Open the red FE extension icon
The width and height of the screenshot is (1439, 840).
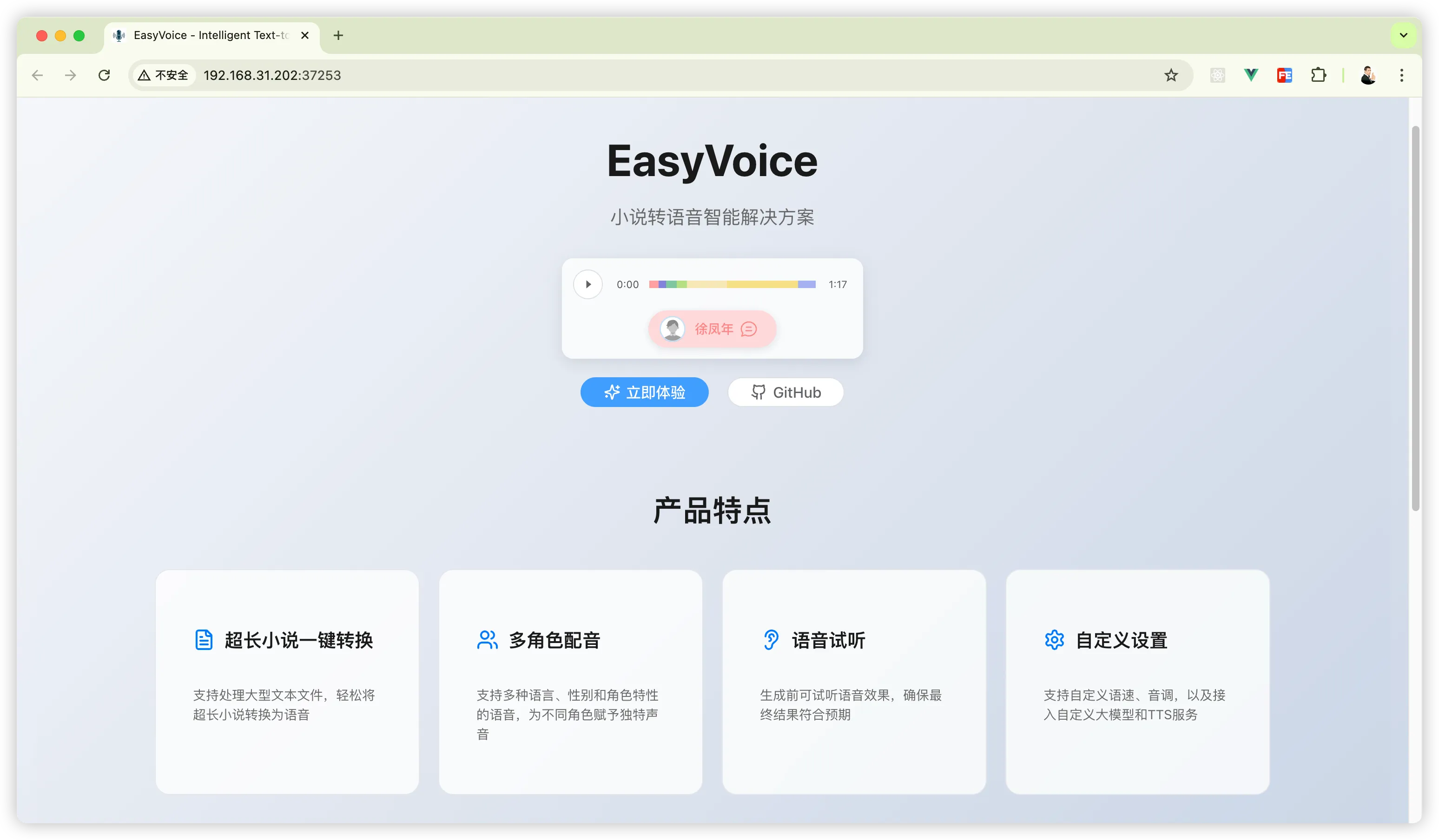click(x=1285, y=75)
